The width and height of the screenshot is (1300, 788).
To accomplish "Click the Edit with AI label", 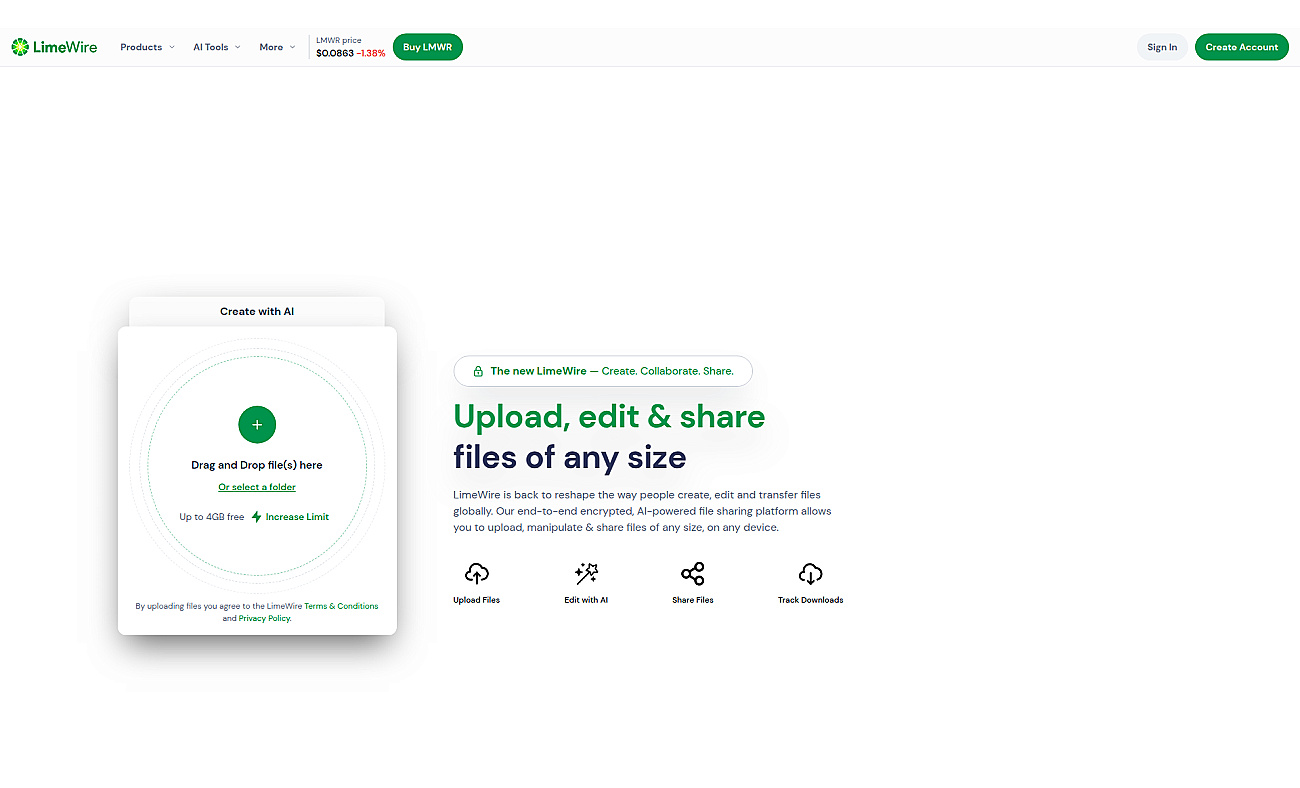I will click(586, 600).
